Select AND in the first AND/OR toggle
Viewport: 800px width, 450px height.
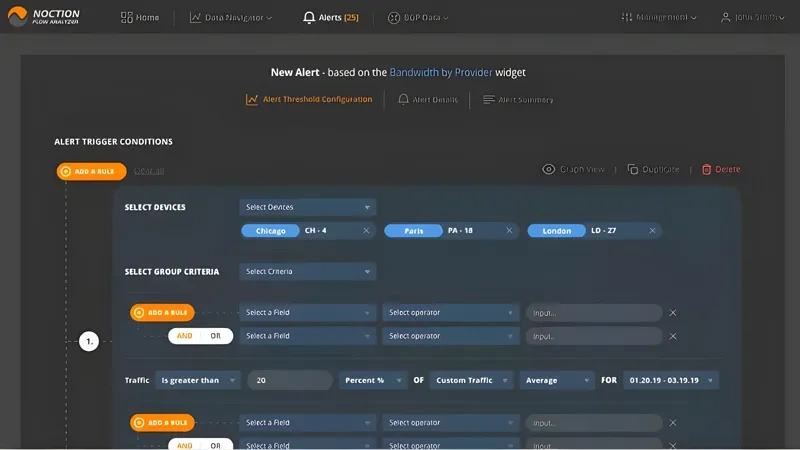[x=184, y=336]
